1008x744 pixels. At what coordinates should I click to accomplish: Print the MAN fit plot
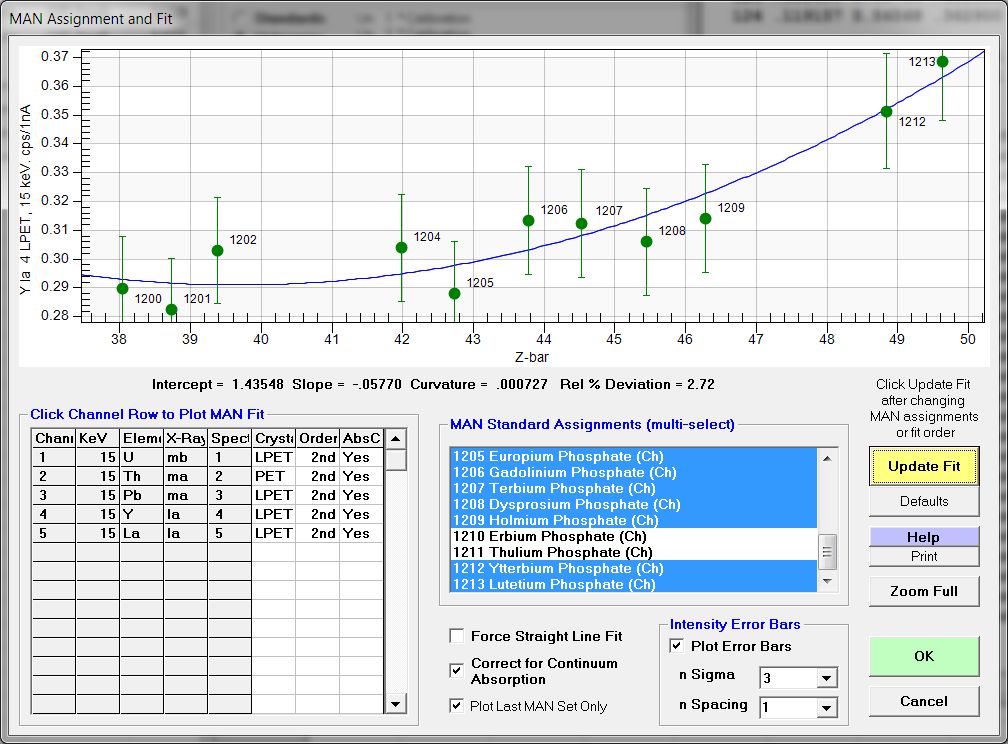[923, 556]
